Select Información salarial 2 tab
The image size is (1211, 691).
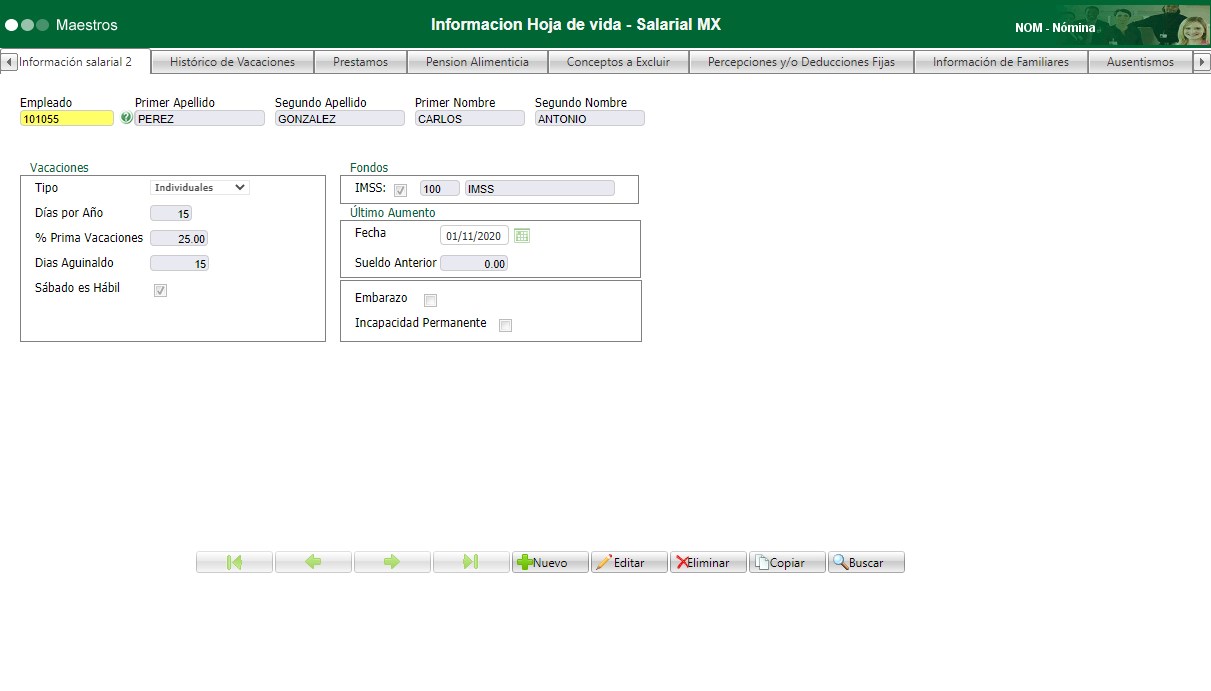pyautogui.click(x=75, y=62)
